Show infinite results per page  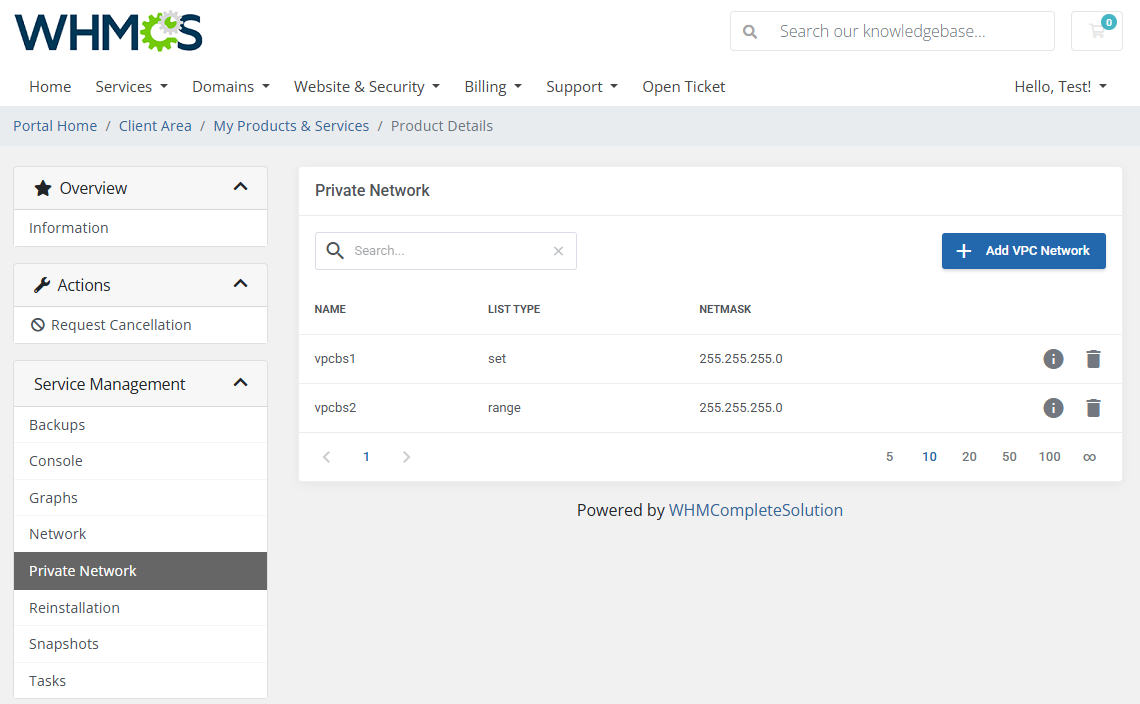point(1089,456)
